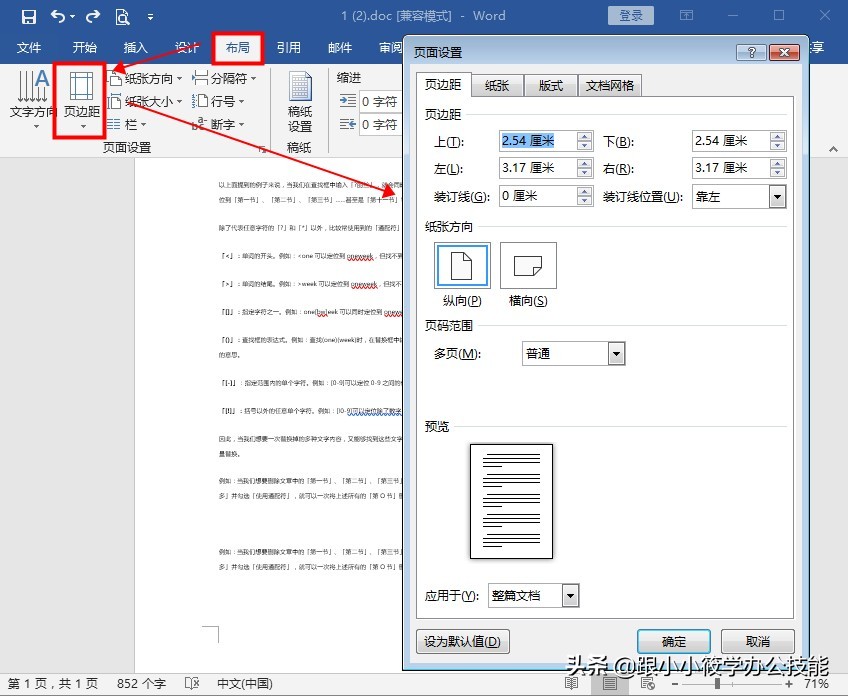Image resolution: width=848 pixels, height=696 pixels.
Task: Click the 左 left margin field
Action: pos(538,168)
